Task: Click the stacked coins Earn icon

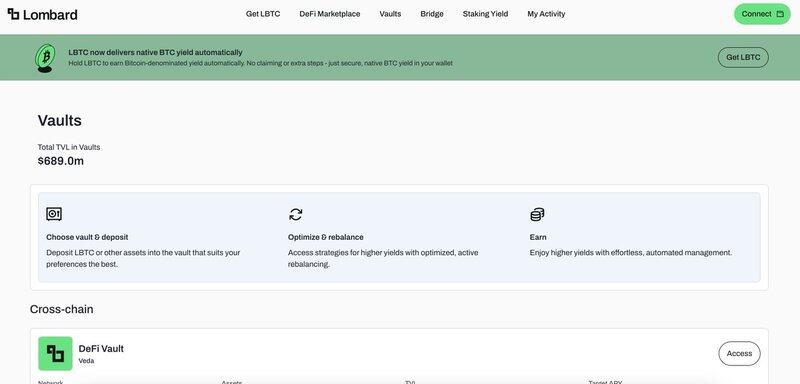Action: click(x=537, y=214)
